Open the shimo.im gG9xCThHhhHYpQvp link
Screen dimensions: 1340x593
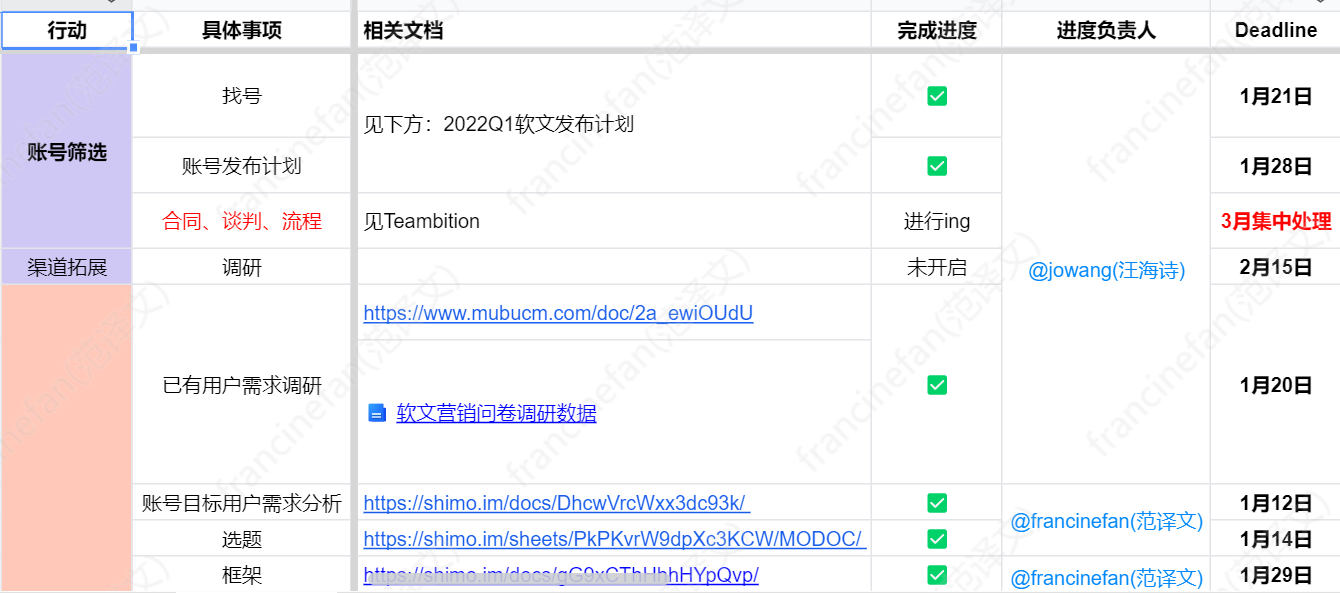tap(561, 575)
